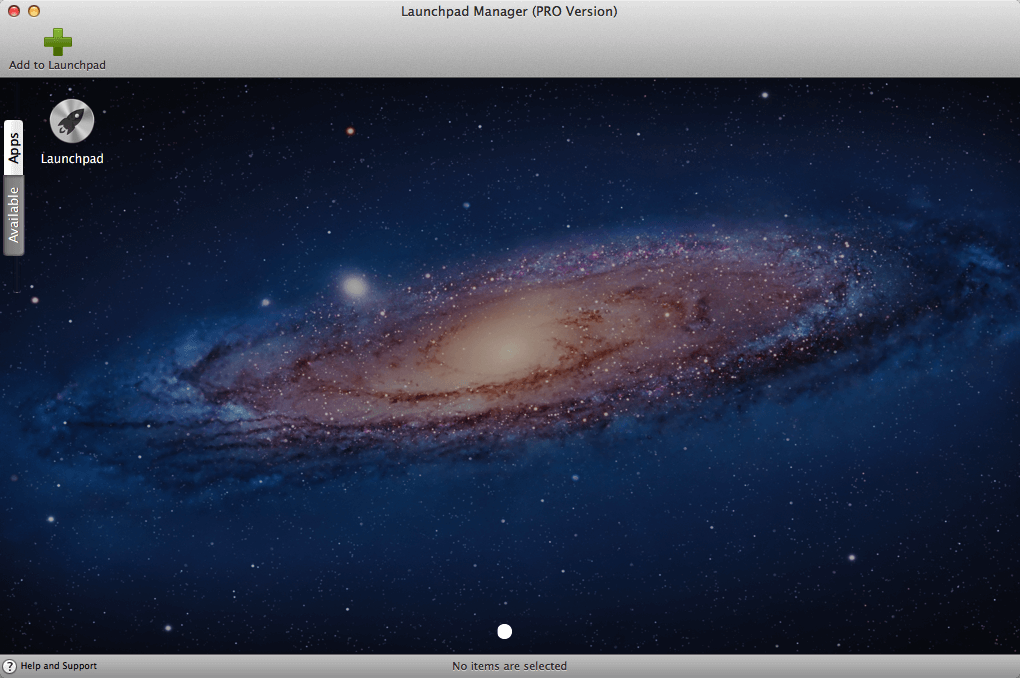Minimize window with the yellow button
Screen dimensions: 1020x678
pyautogui.click(x=34, y=11)
